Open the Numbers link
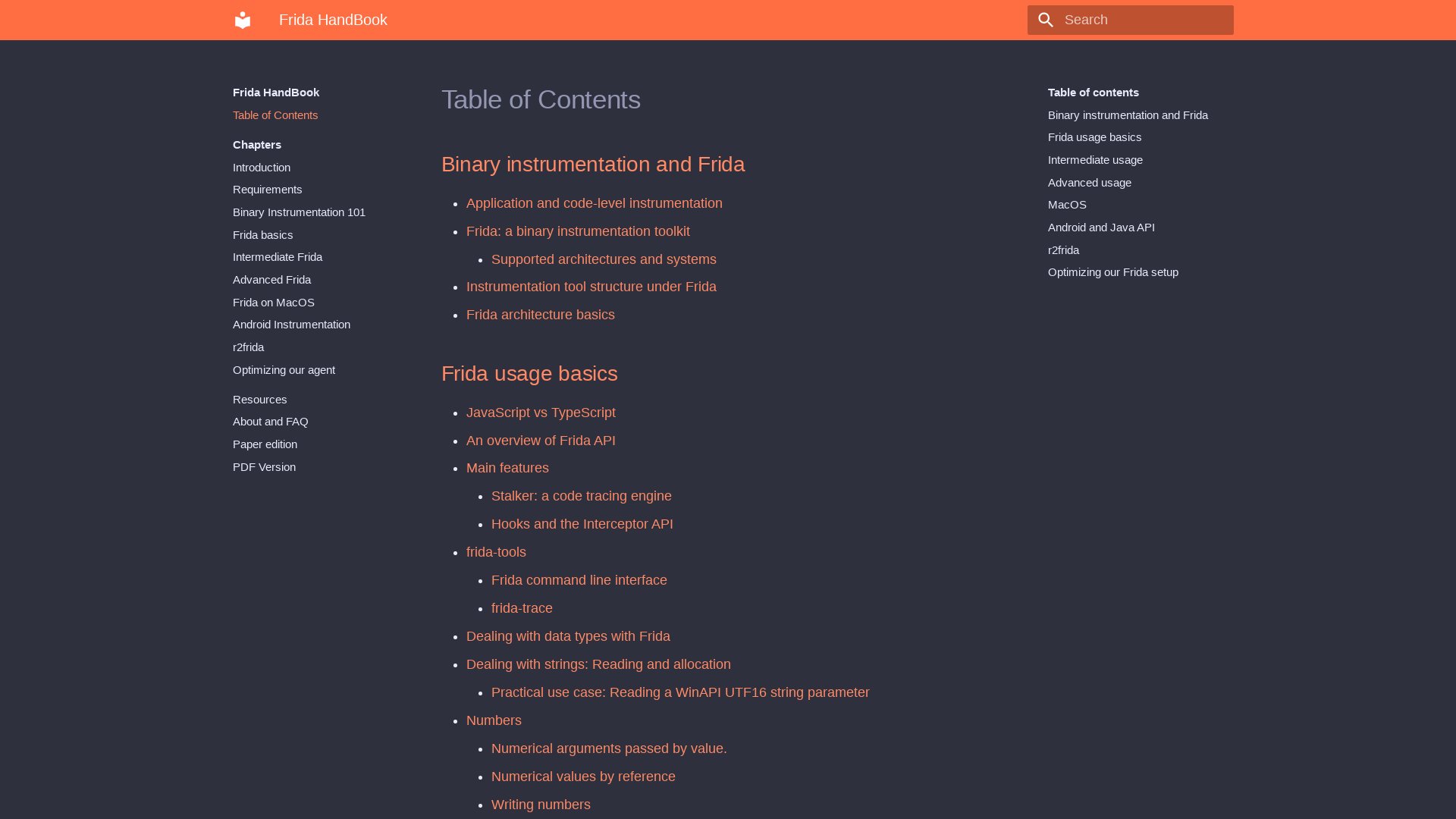1456x819 pixels. click(x=494, y=720)
